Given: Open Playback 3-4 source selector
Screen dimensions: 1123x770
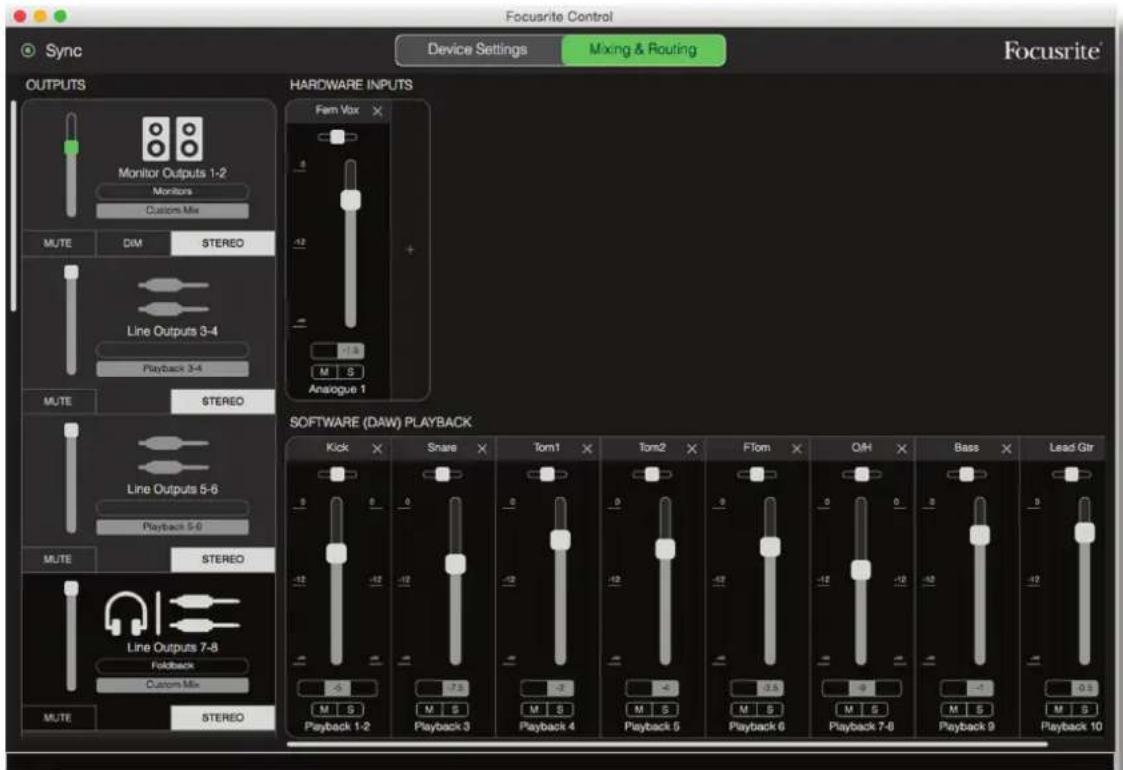Looking at the screenshot, I should pyautogui.click(x=173, y=368).
